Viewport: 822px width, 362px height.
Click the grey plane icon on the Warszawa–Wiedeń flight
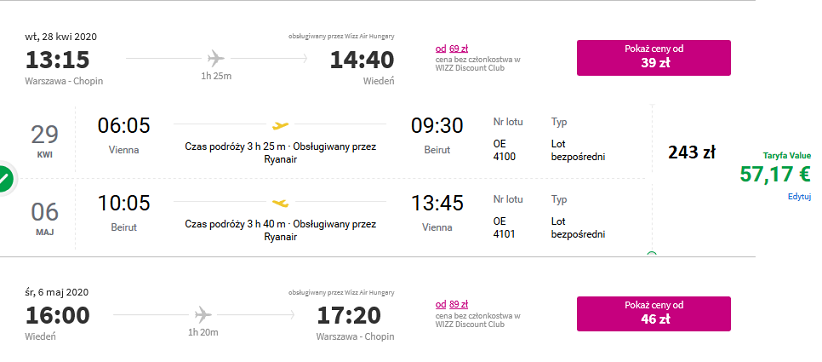pos(215,58)
